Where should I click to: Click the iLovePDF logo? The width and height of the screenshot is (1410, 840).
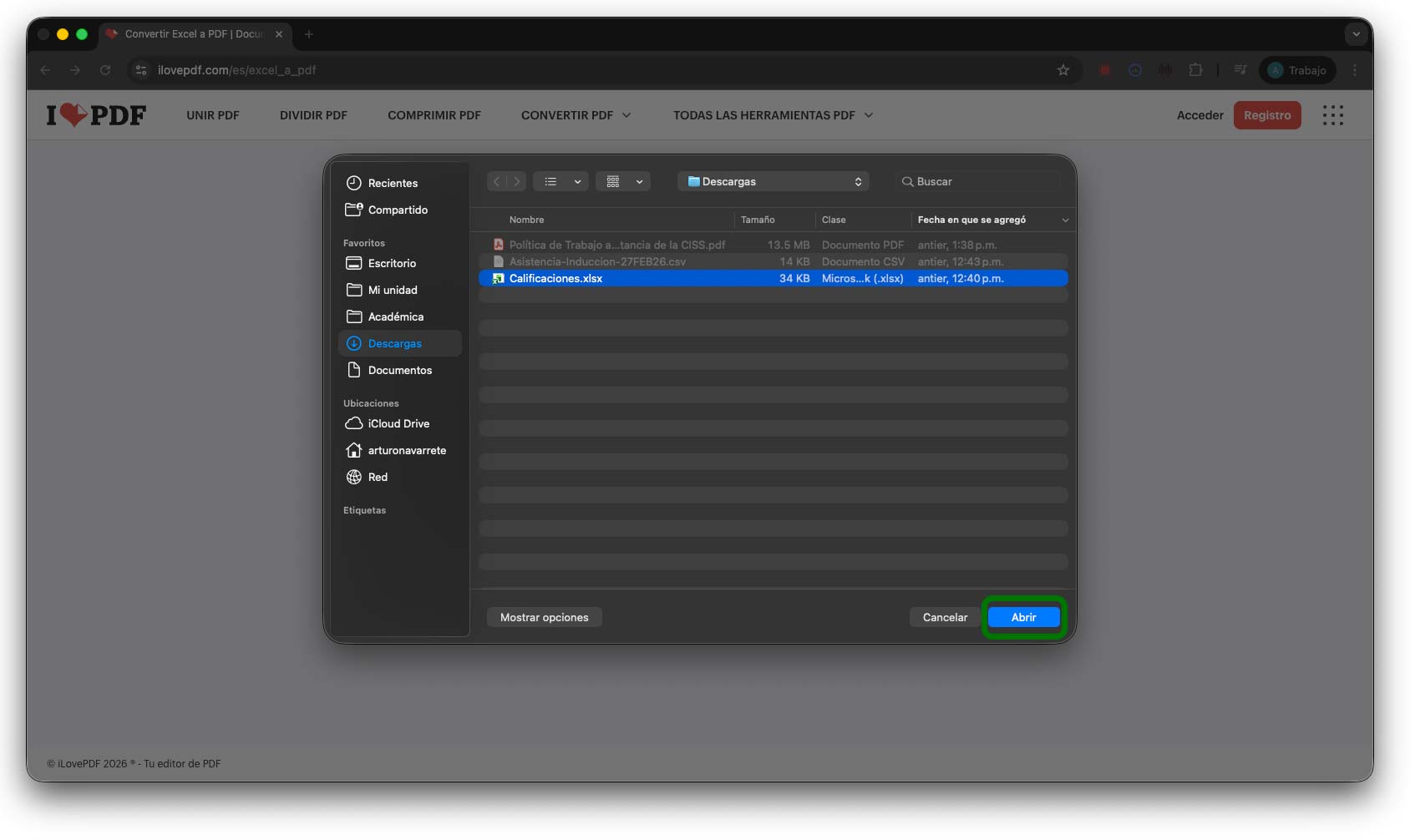point(96,115)
